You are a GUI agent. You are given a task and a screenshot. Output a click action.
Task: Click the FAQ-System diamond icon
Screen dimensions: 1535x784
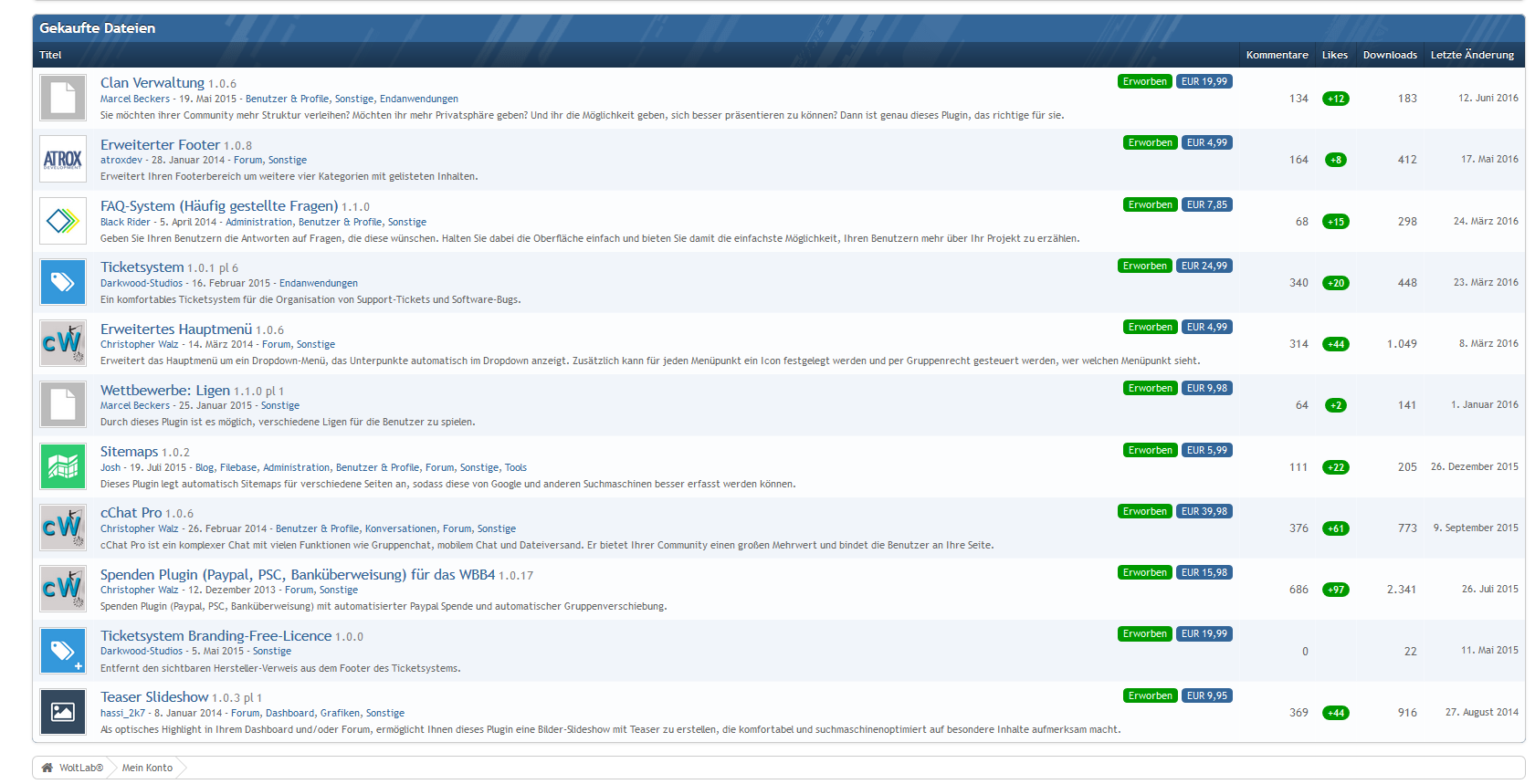coord(63,221)
